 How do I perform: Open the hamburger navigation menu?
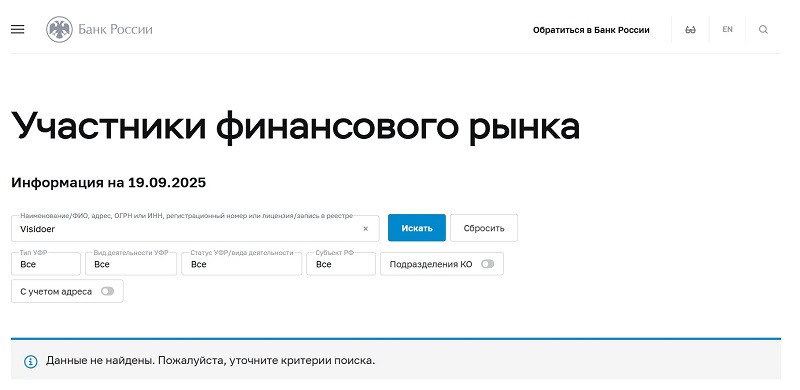(x=17, y=30)
